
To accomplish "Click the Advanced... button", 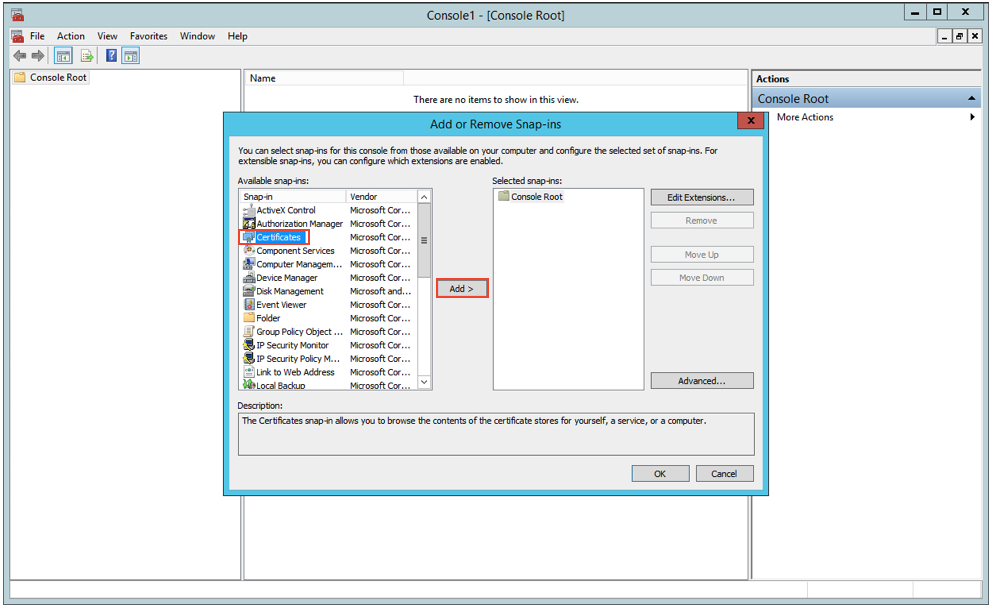I will [702, 381].
